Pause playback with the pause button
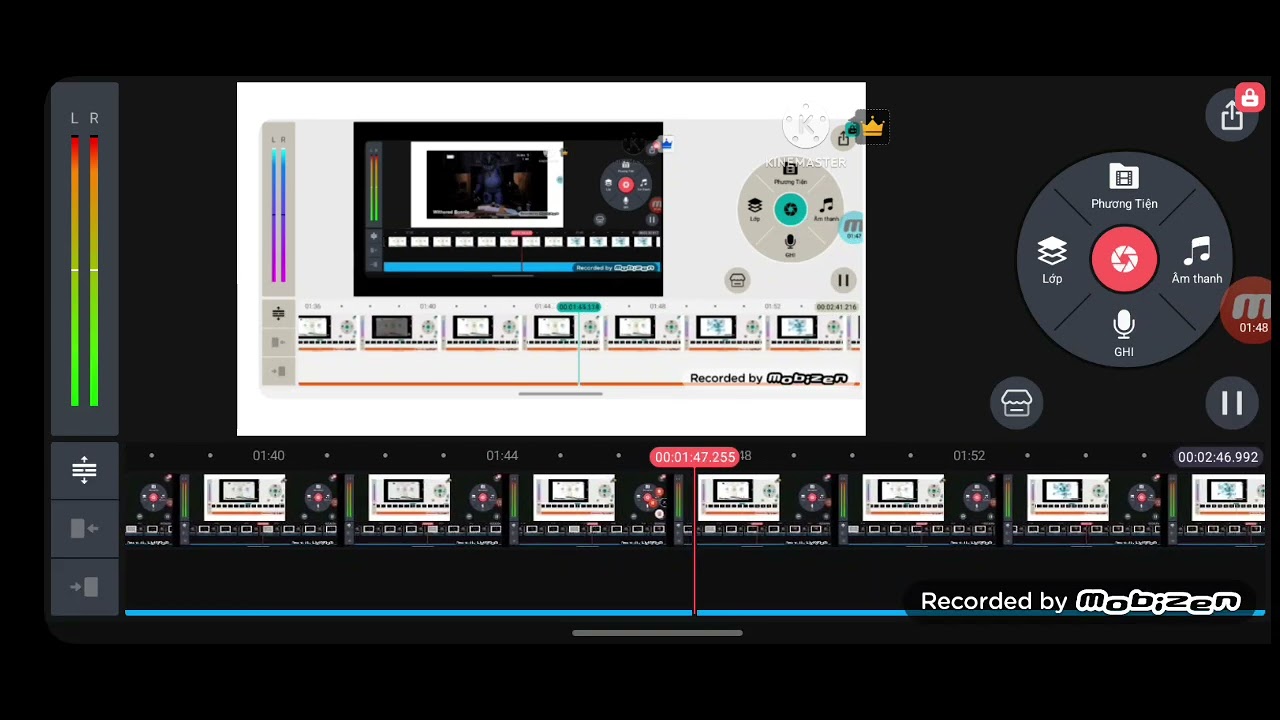Image resolution: width=1280 pixels, height=720 pixels. [1232, 403]
